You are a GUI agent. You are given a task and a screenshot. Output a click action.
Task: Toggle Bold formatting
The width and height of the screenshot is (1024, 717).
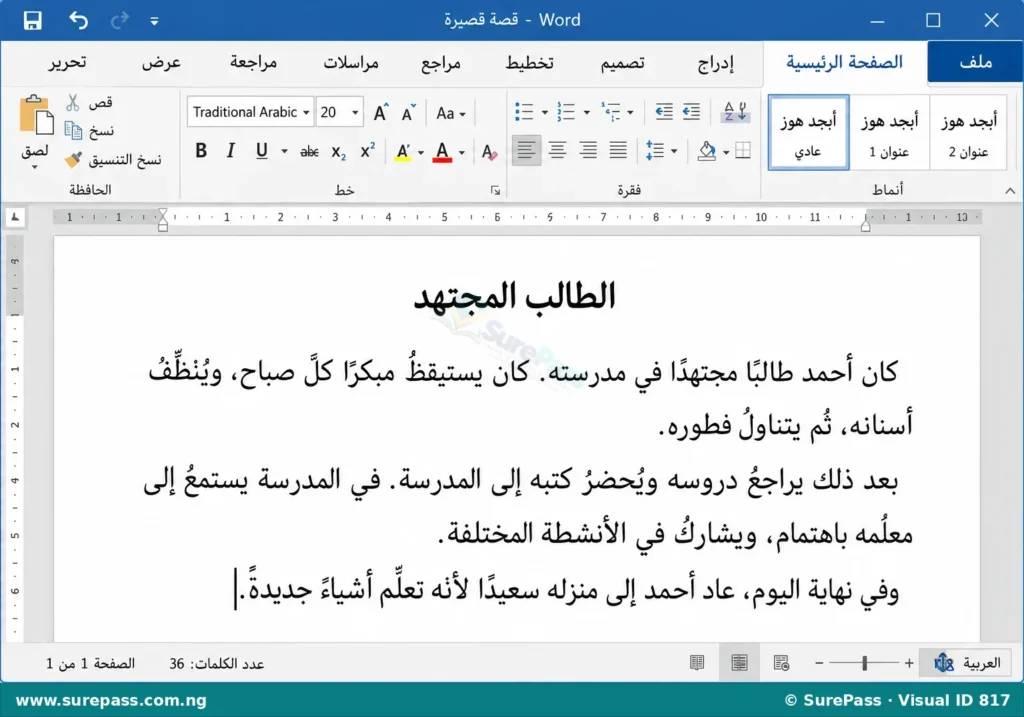(201, 151)
